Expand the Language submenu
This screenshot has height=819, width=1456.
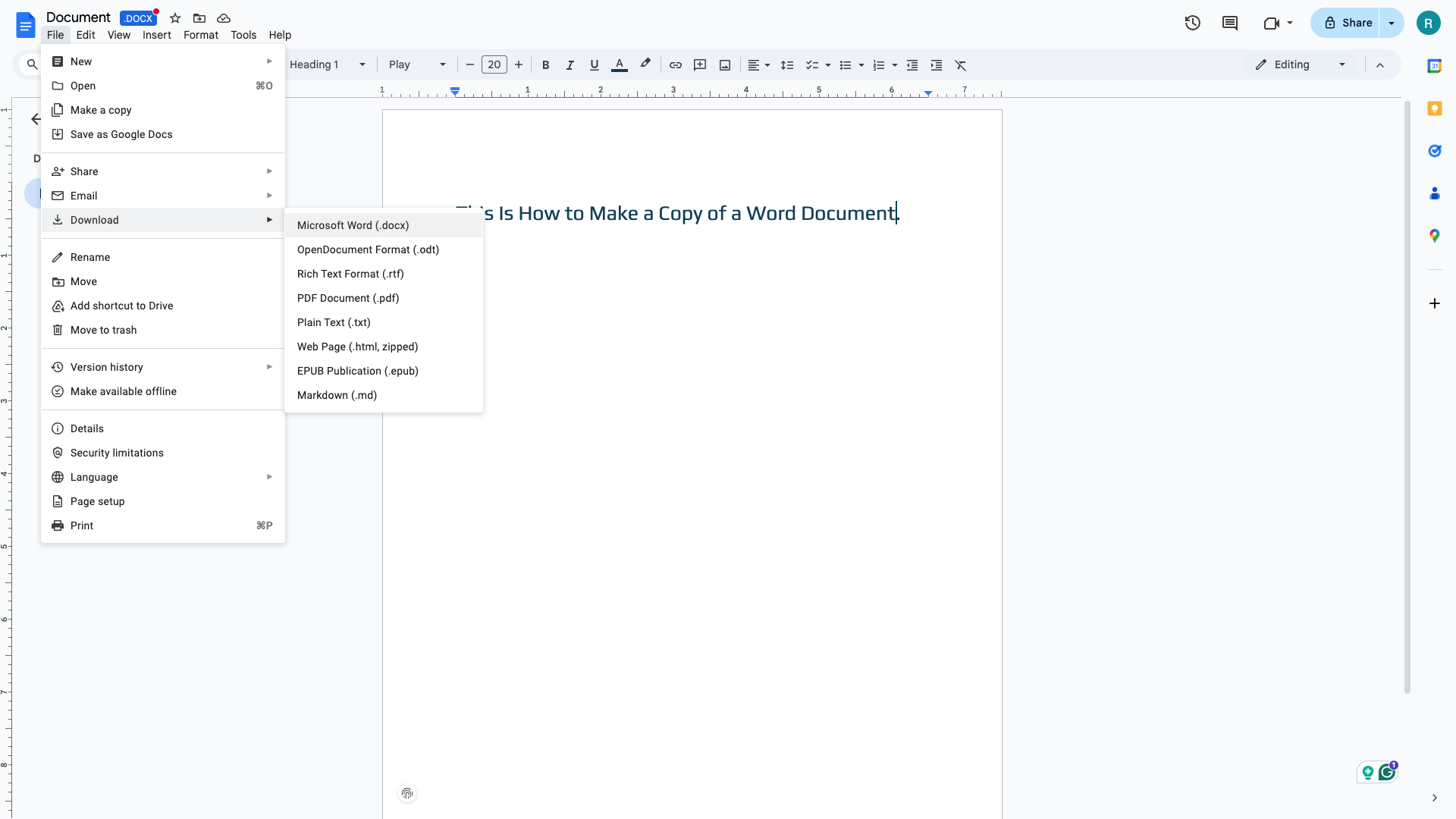coord(163,477)
